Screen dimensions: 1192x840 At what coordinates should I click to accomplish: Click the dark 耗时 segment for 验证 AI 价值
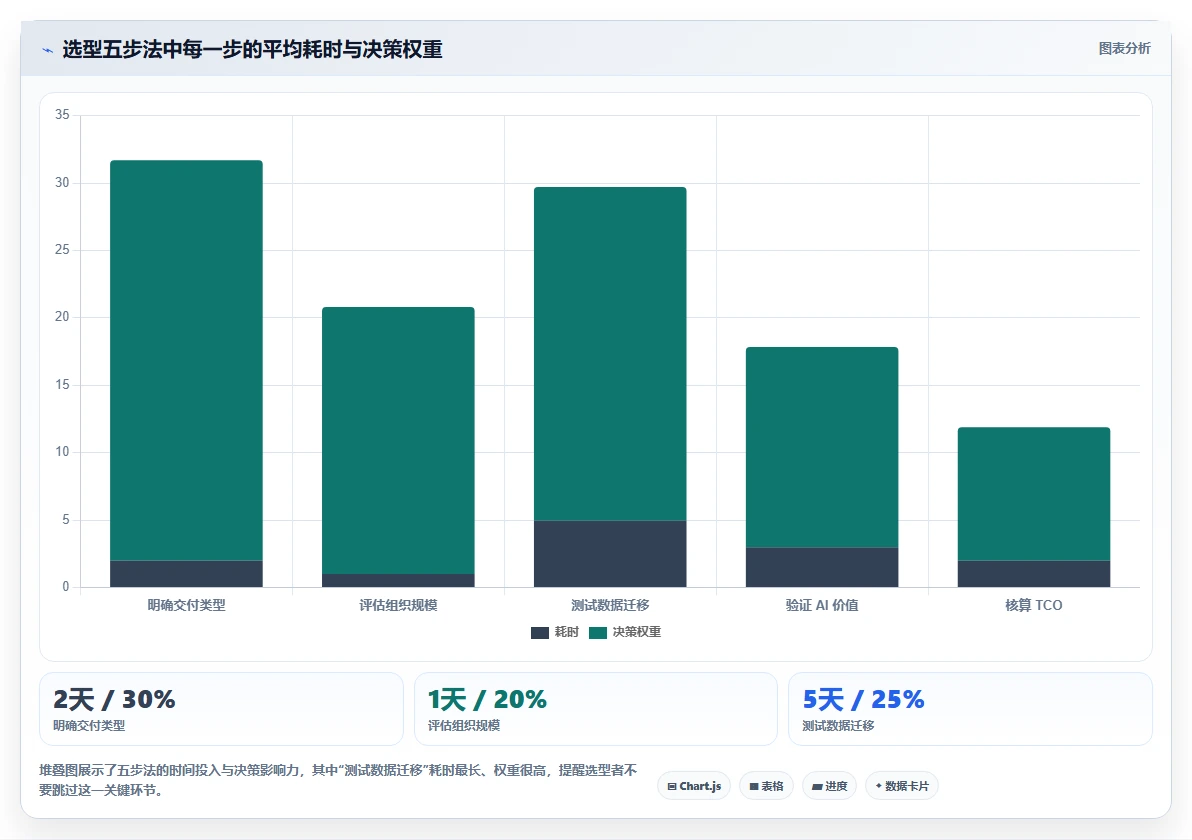tap(822, 567)
